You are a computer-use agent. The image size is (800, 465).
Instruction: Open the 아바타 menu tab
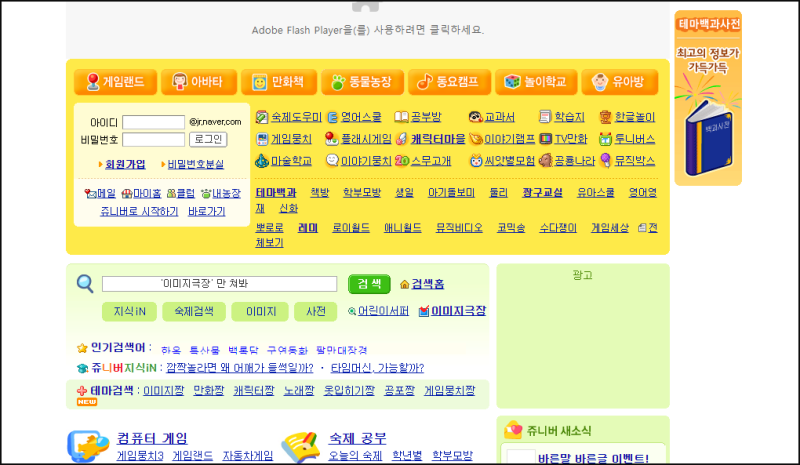[199, 82]
